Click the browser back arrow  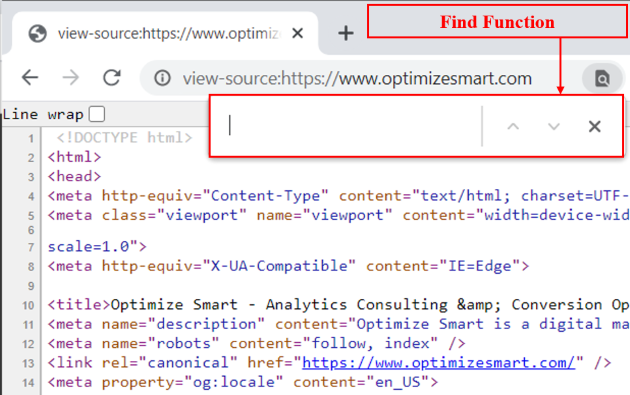tap(30, 77)
